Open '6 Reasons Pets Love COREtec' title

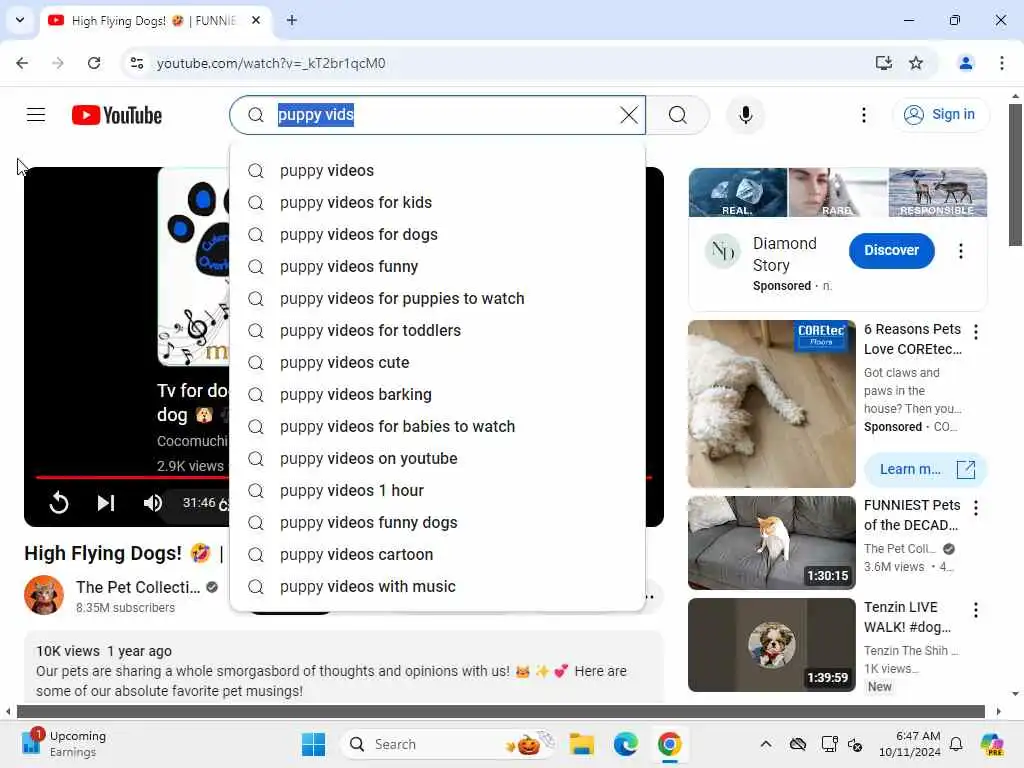[x=912, y=339]
